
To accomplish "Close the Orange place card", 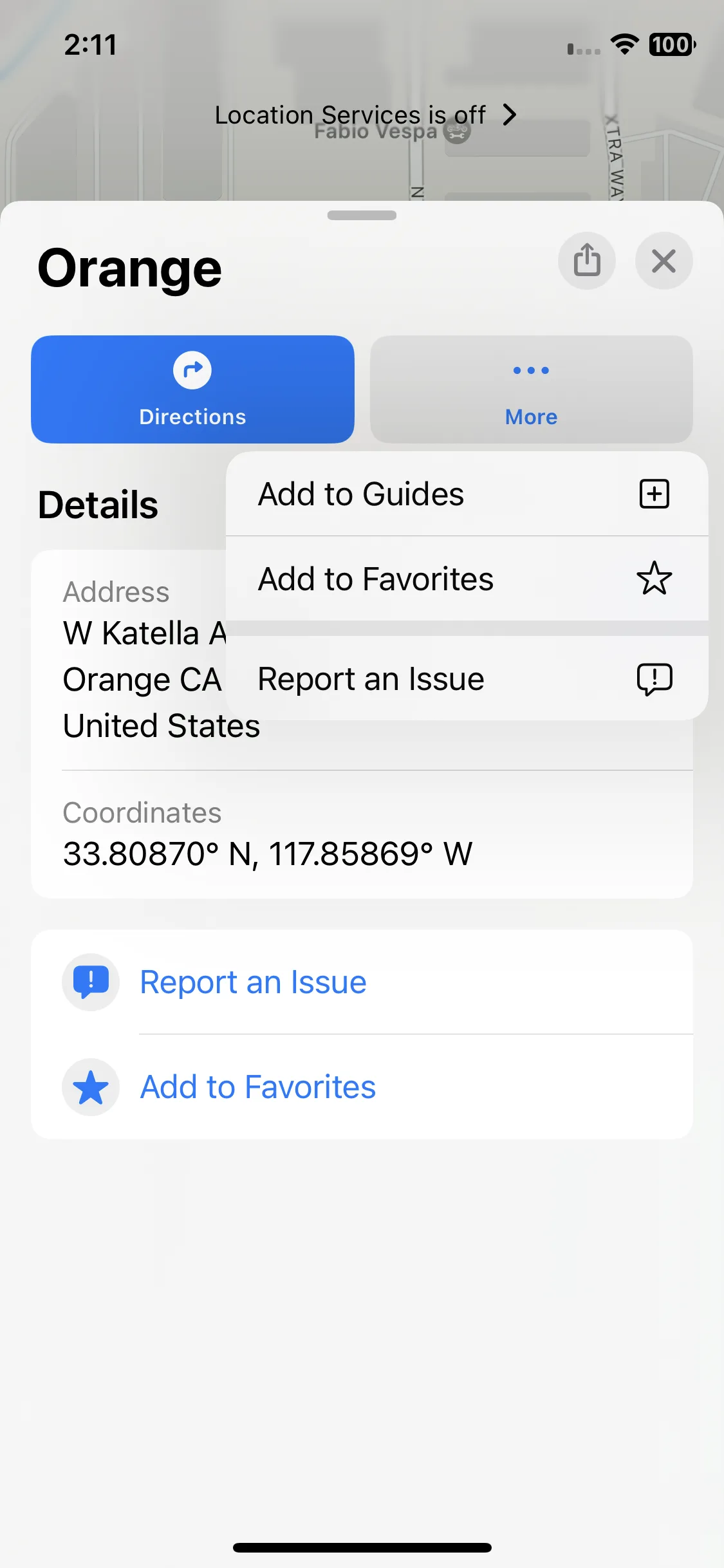I will coord(664,261).
